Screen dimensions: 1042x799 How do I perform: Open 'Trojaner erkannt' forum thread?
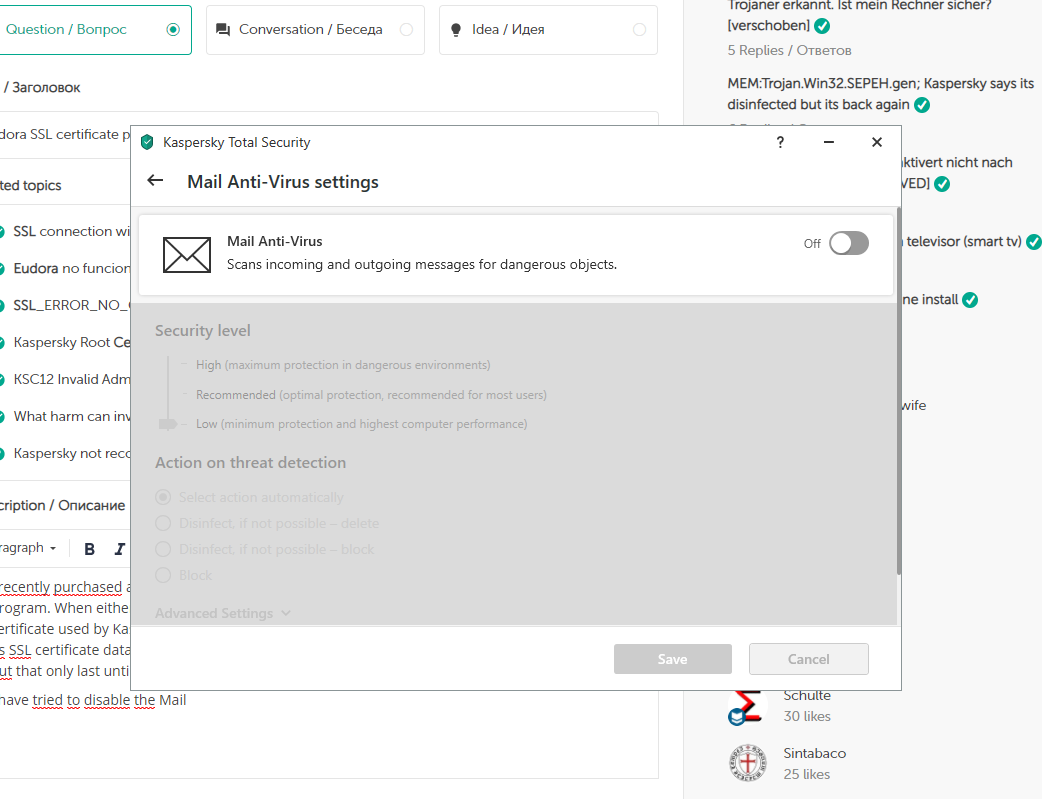coord(859,15)
